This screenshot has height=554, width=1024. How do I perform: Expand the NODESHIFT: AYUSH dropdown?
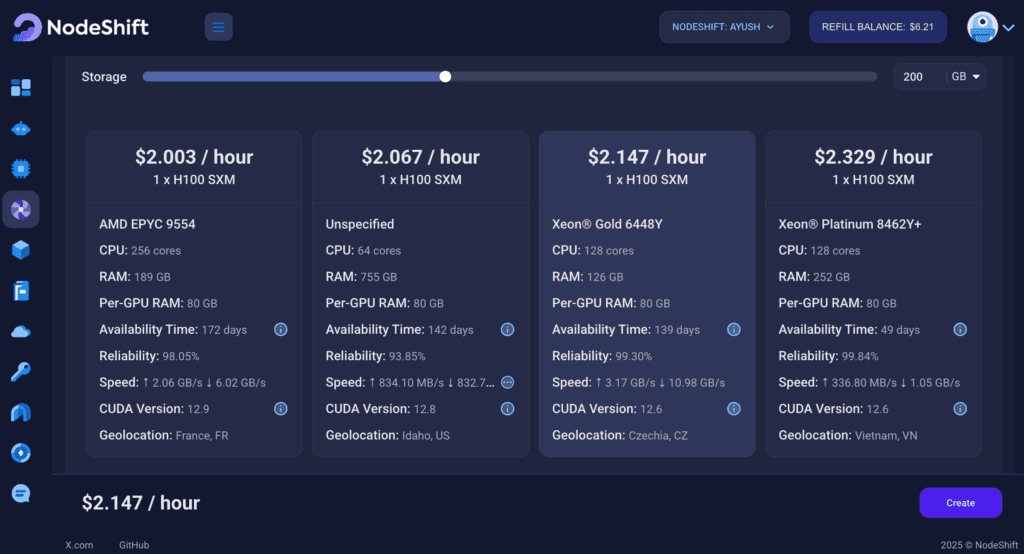(x=724, y=27)
